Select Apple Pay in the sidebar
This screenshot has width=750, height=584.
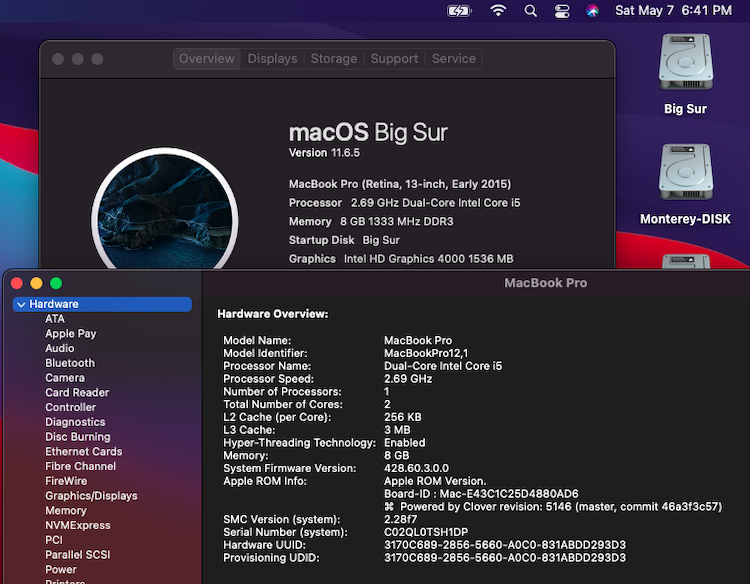point(71,334)
